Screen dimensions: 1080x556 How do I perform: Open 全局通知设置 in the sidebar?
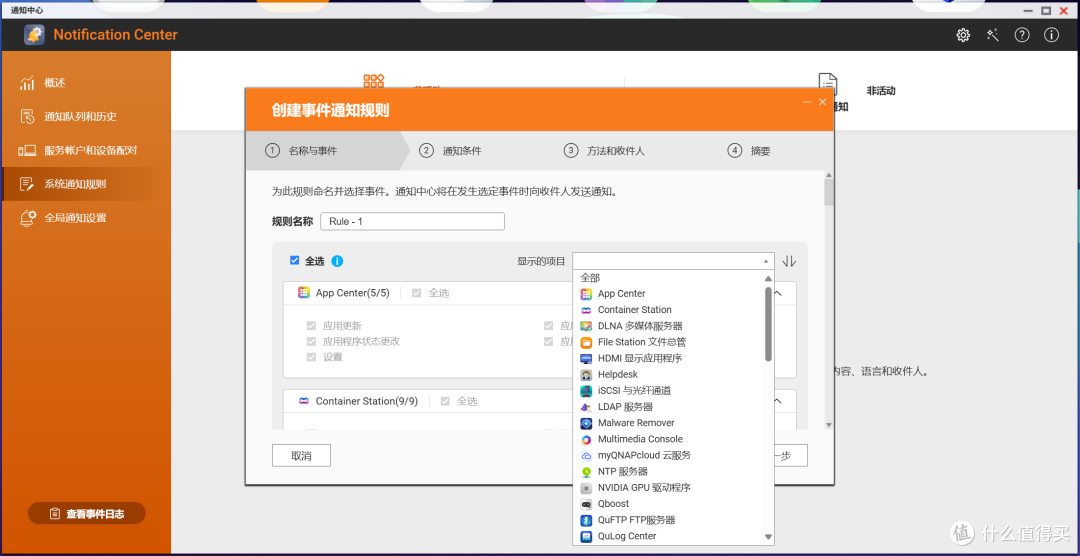click(x=85, y=218)
